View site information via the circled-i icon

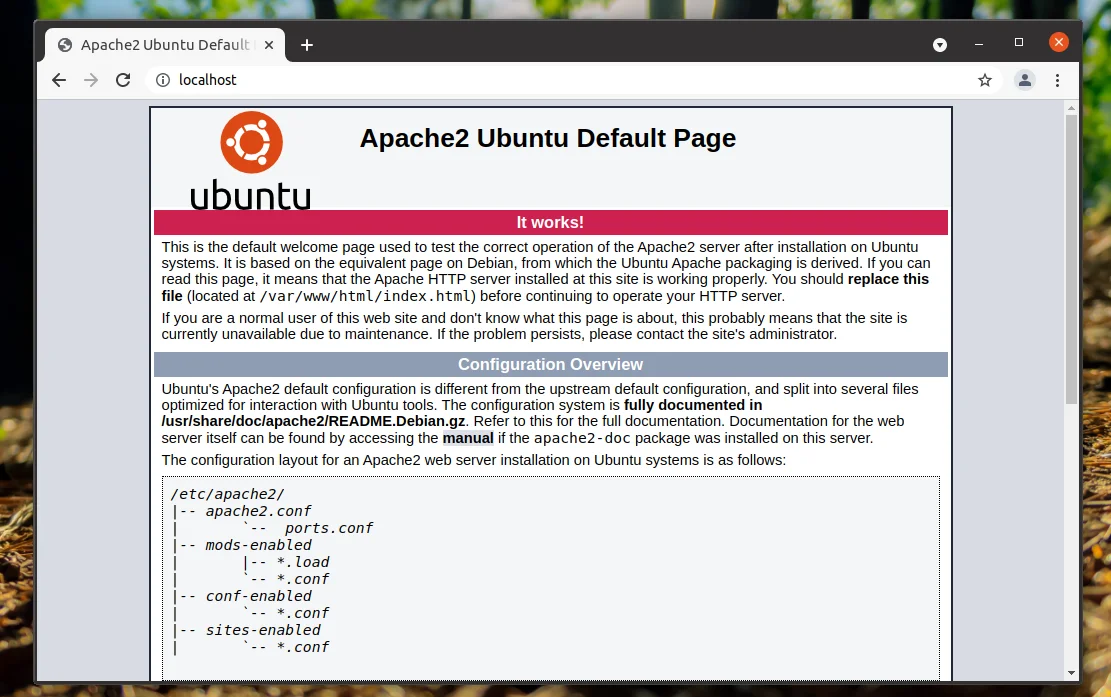(162, 80)
